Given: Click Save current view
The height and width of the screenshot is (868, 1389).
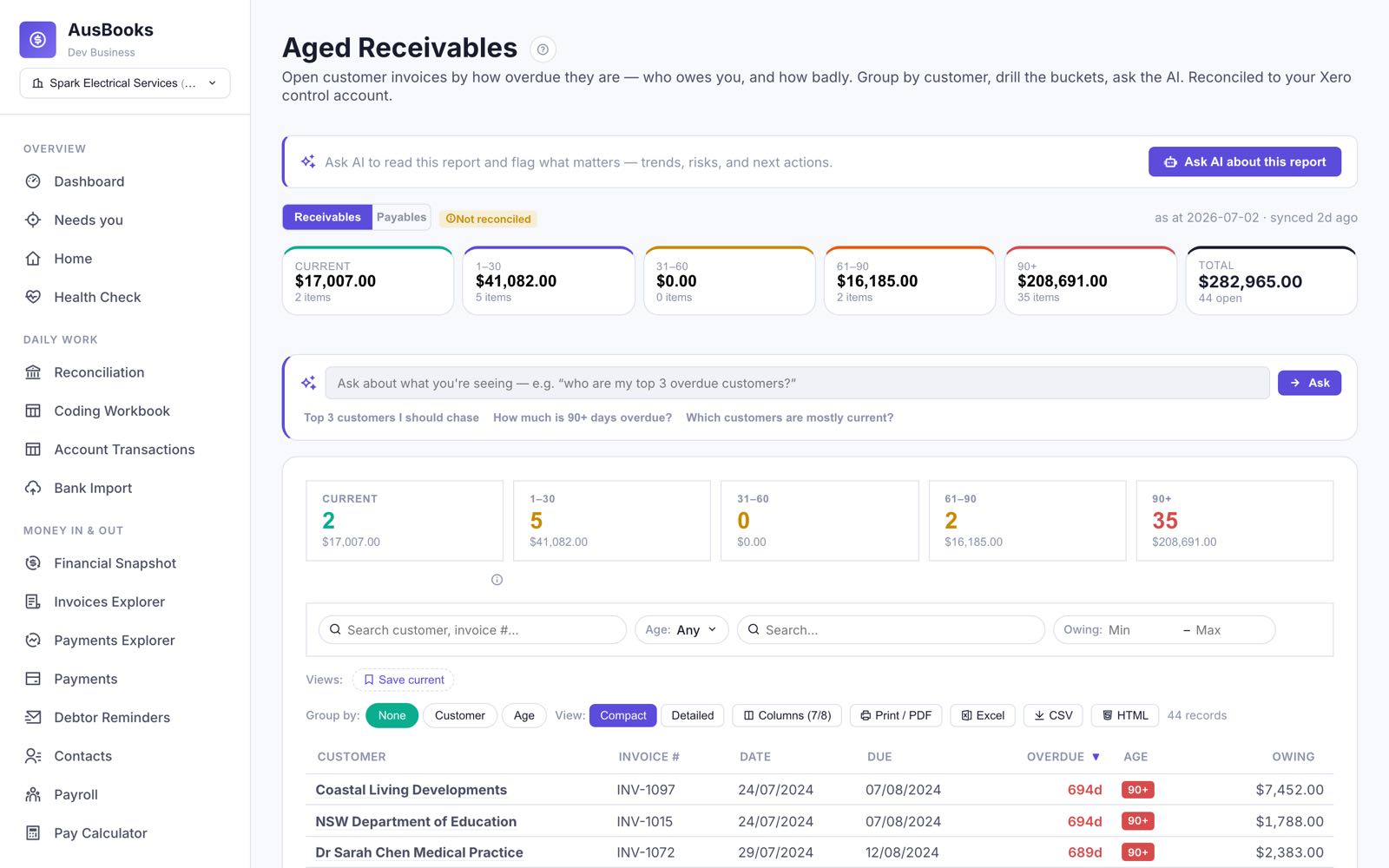Looking at the screenshot, I should point(403,680).
